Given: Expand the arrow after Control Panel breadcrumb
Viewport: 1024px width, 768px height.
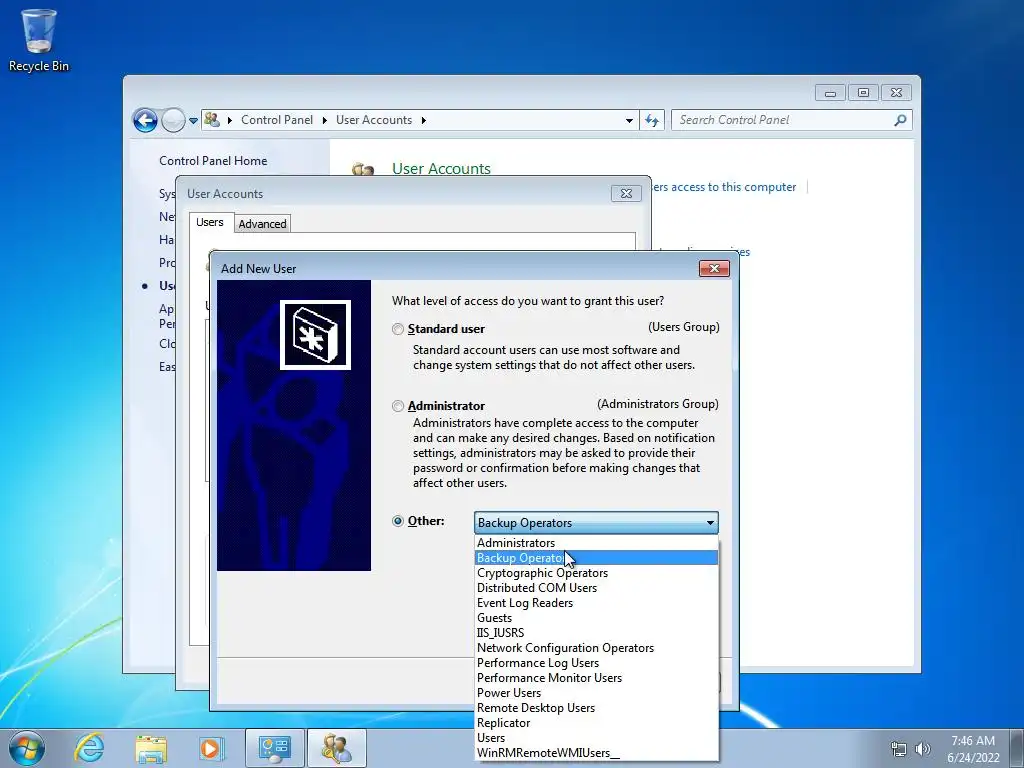Looking at the screenshot, I should pyautogui.click(x=325, y=121).
